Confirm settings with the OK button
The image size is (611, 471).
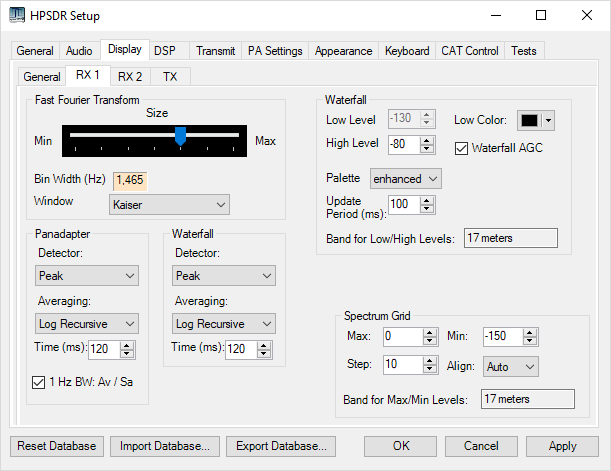401,446
